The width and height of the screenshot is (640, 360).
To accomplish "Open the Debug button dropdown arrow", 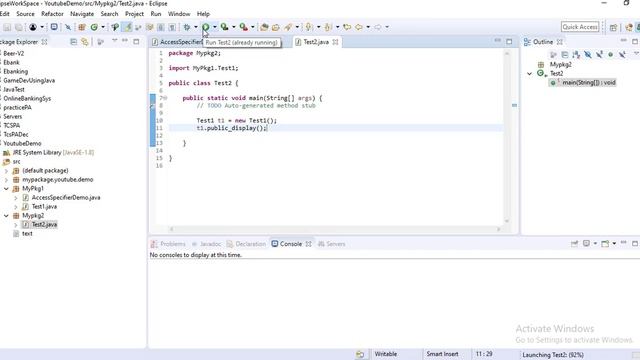I will [196, 27].
